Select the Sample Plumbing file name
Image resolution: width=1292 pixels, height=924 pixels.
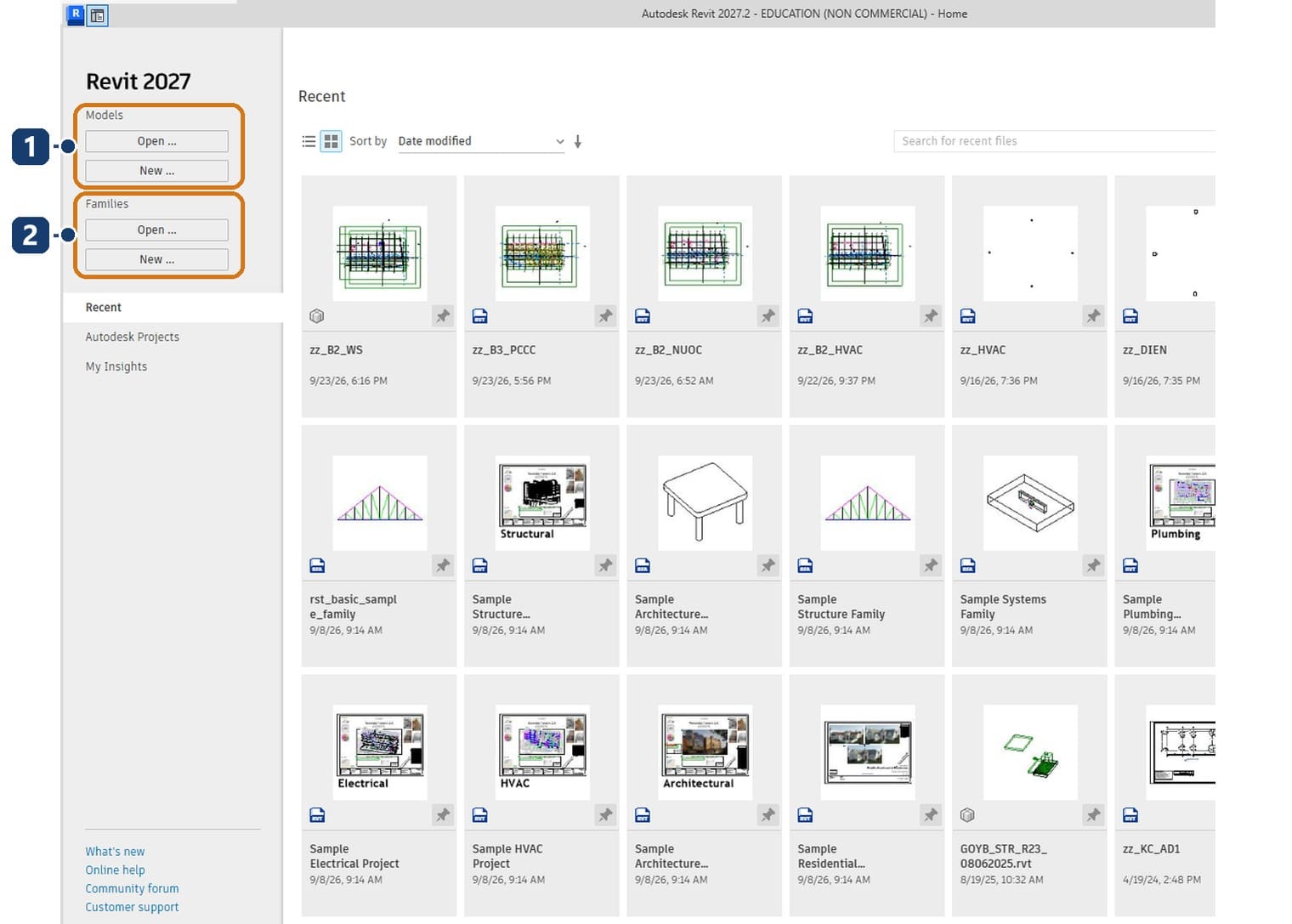click(x=1152, y=607)
